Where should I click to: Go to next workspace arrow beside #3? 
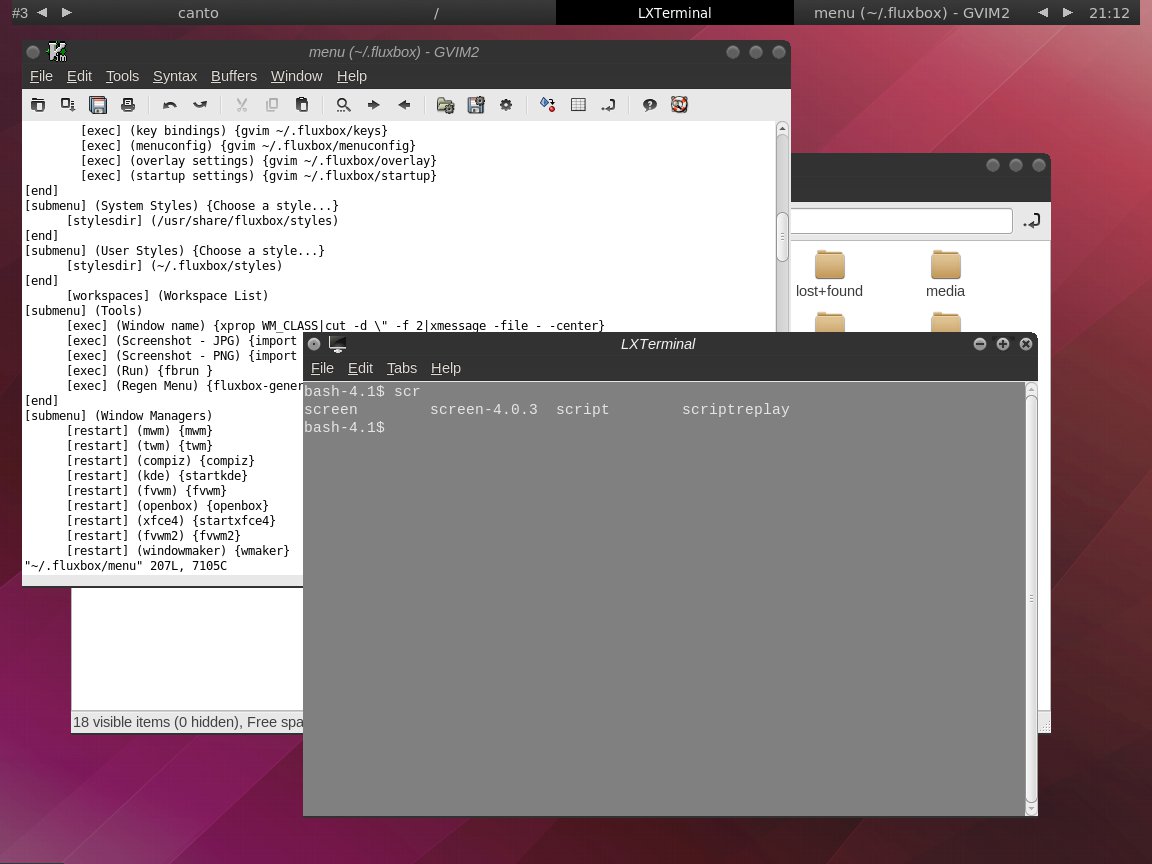point(66,12)
